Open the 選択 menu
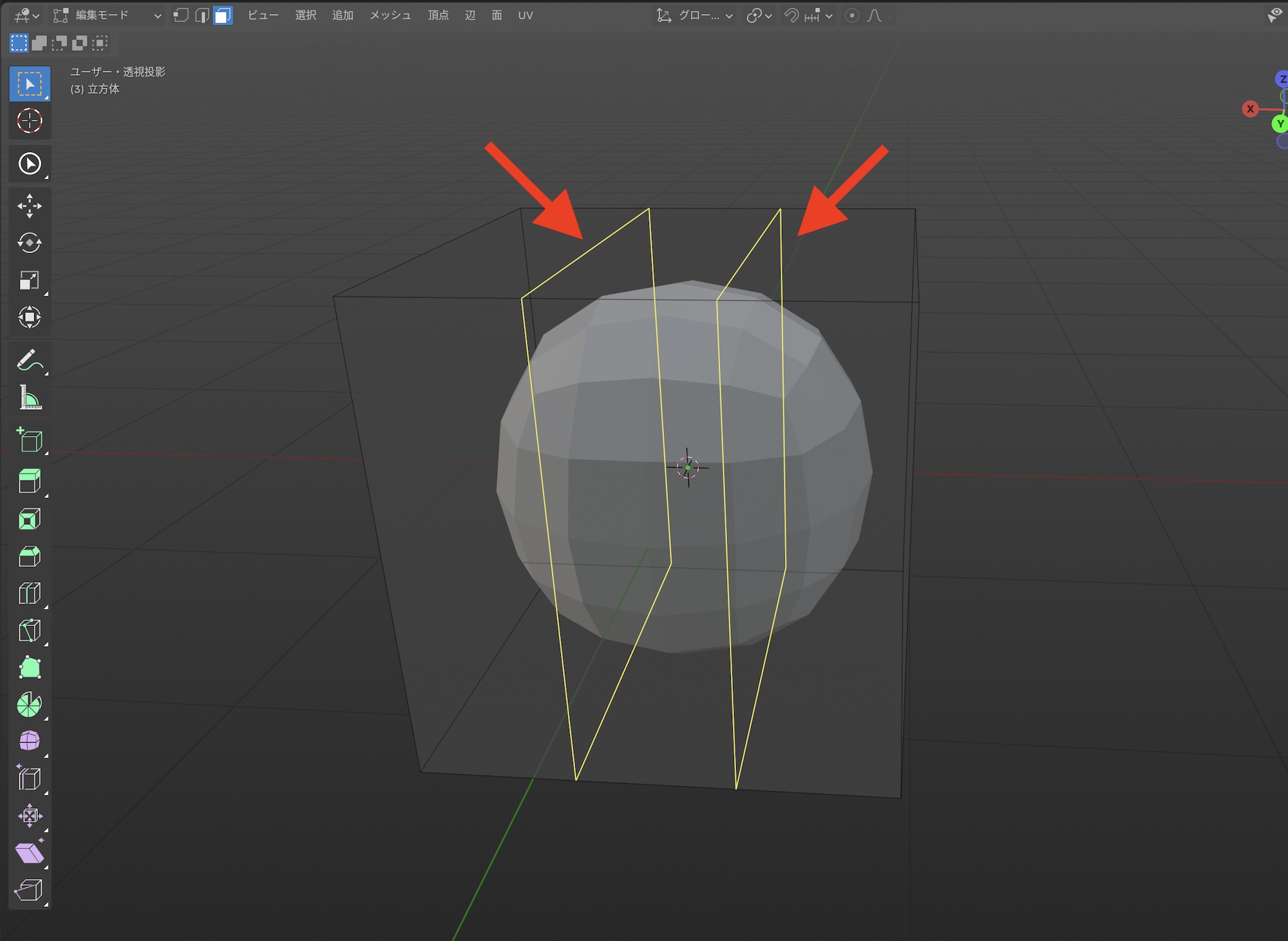 (305, 15)
